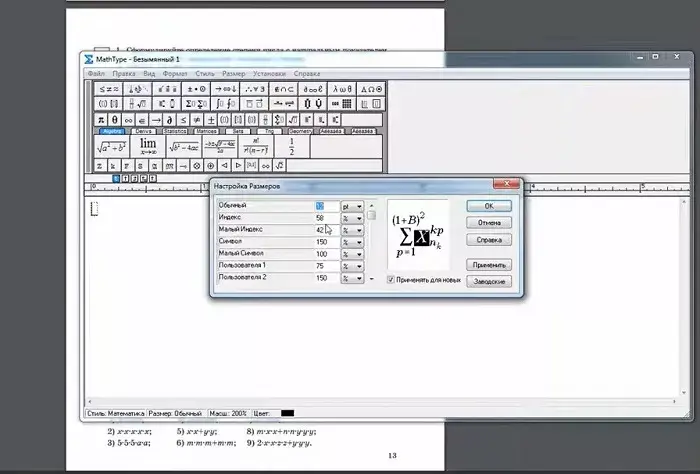Open the arrow symbols palette (→⇔↓)
The width and height of the screenshot is (700, 474).
(225, 88)
